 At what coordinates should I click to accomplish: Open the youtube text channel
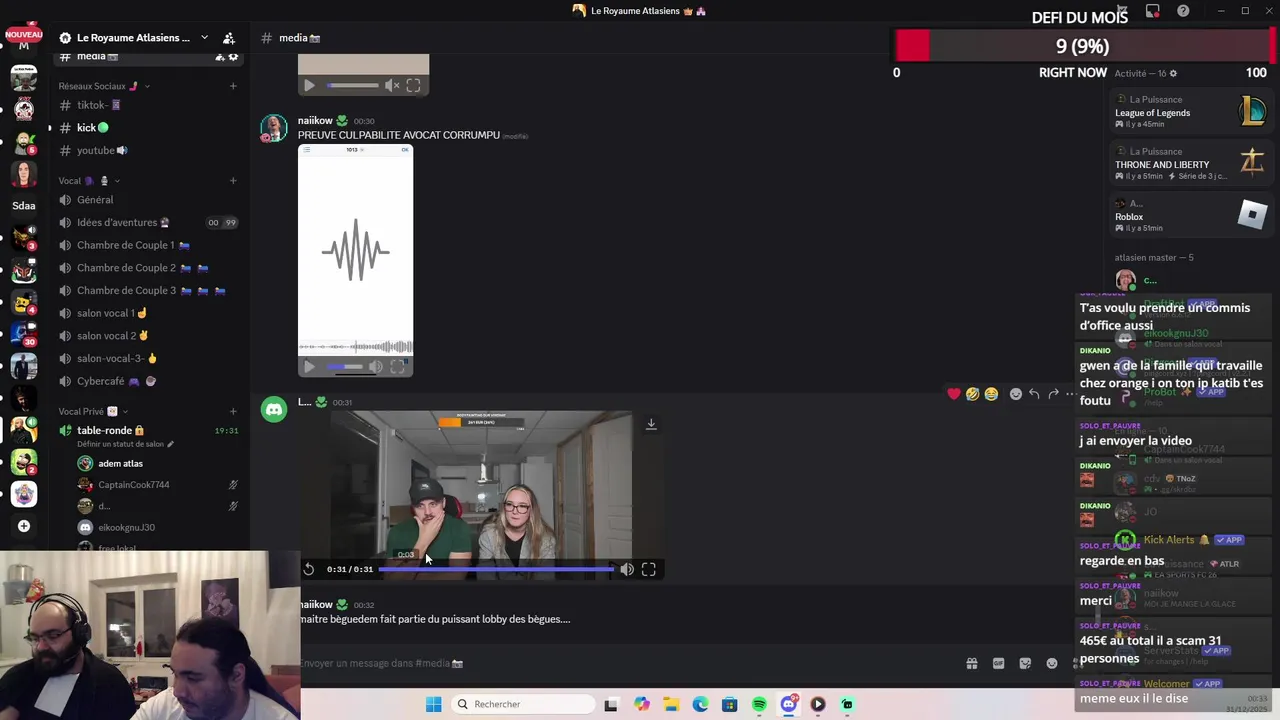pyautogui.click(x=148, y=150)
